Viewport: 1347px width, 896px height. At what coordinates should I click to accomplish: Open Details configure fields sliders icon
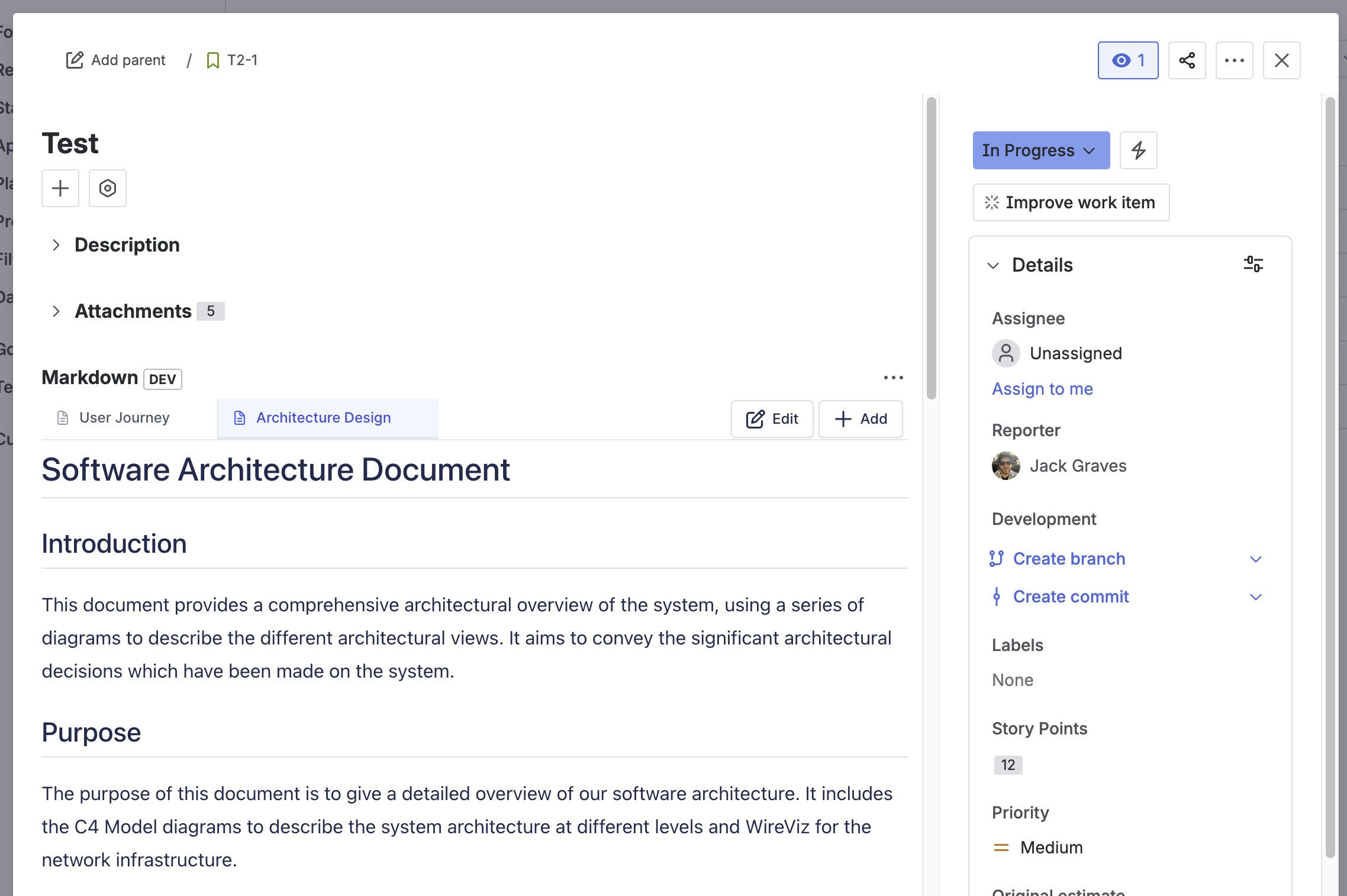pos(1253,264)
